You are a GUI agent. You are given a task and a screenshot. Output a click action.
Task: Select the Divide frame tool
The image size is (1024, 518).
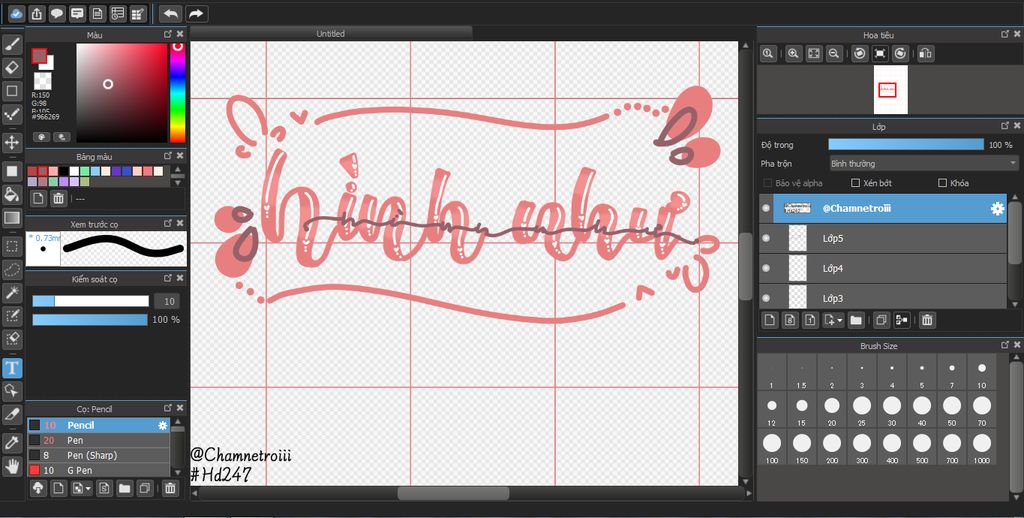point(12,414)
